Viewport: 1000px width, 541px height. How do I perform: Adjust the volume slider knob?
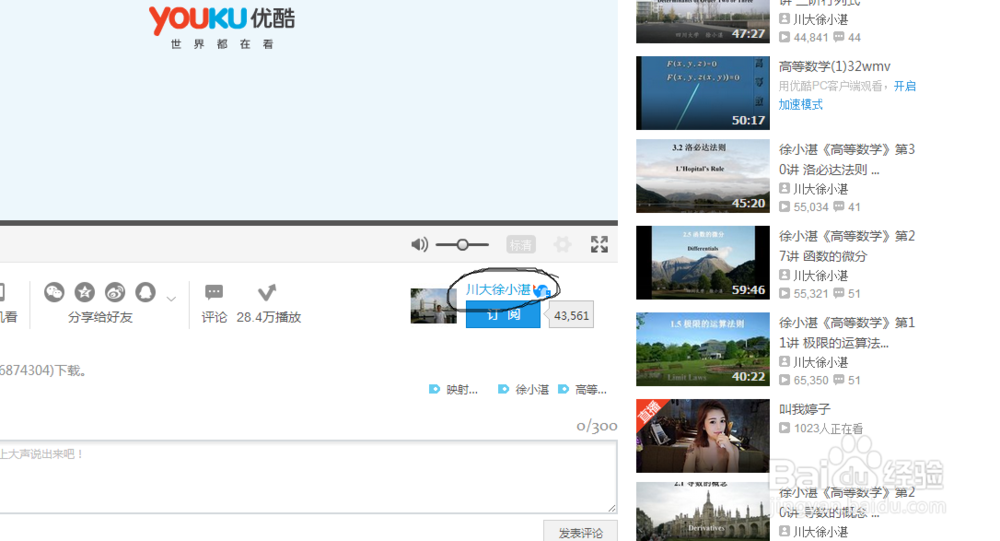(462, 244)
